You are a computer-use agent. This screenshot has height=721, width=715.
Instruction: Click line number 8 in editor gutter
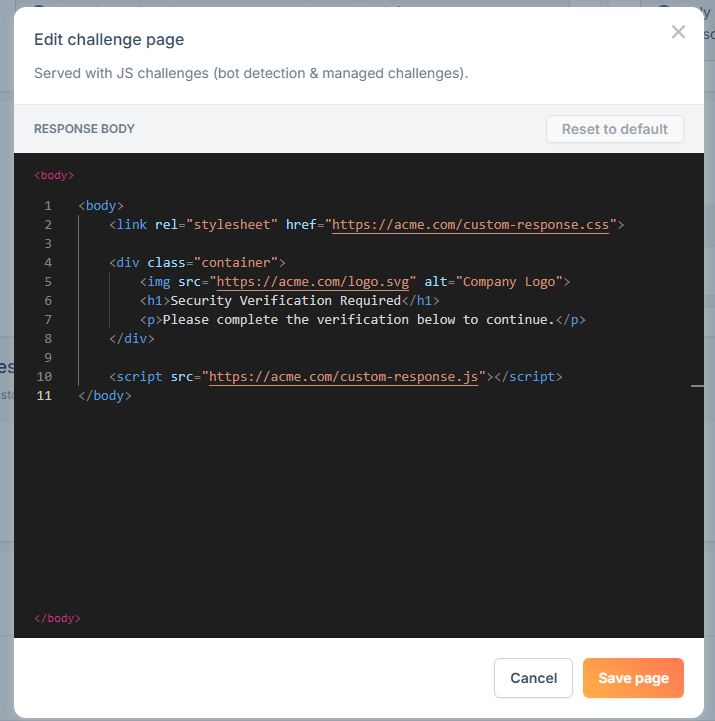48,339
